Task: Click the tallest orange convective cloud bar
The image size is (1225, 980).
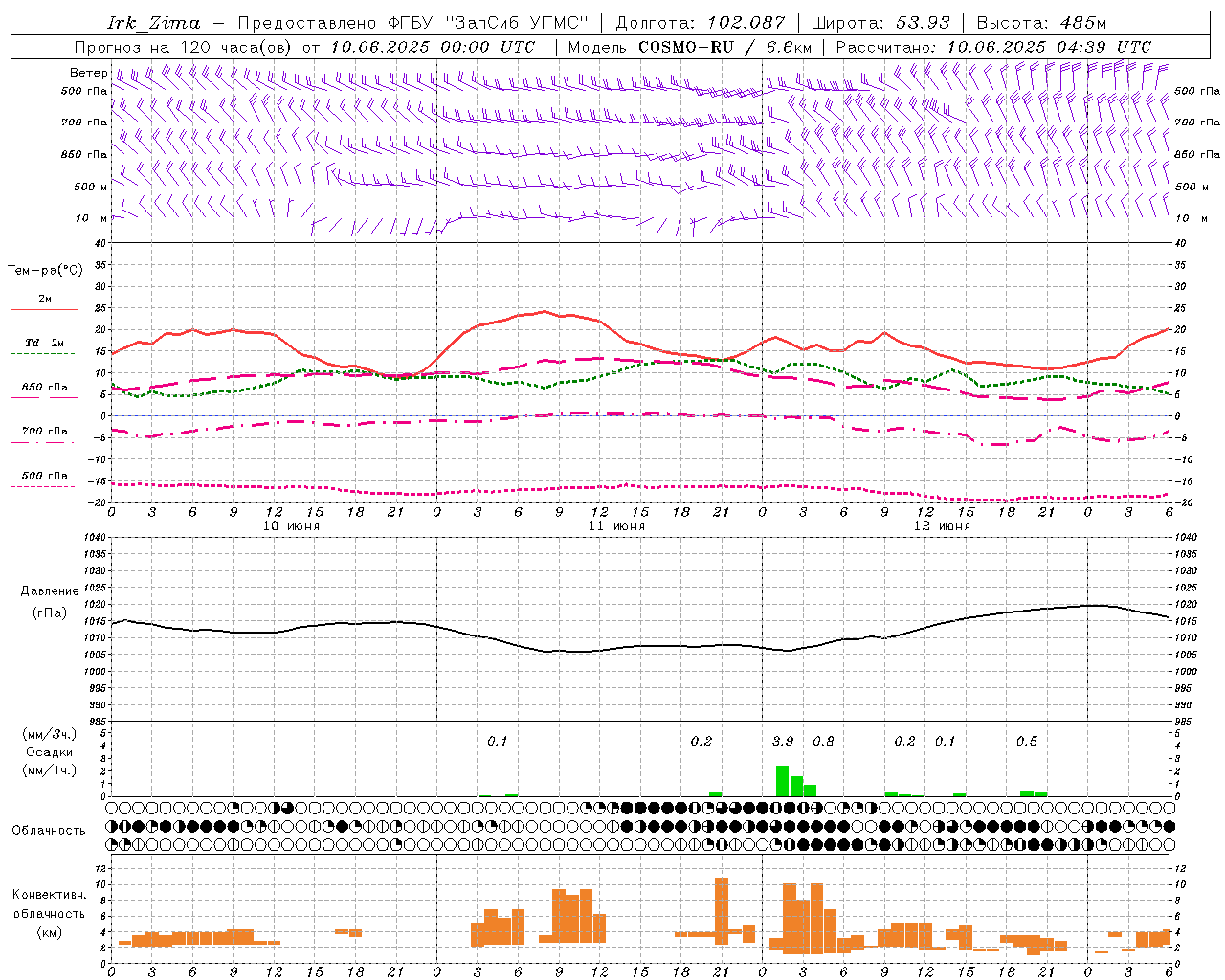Action: [x=722, y=911]
